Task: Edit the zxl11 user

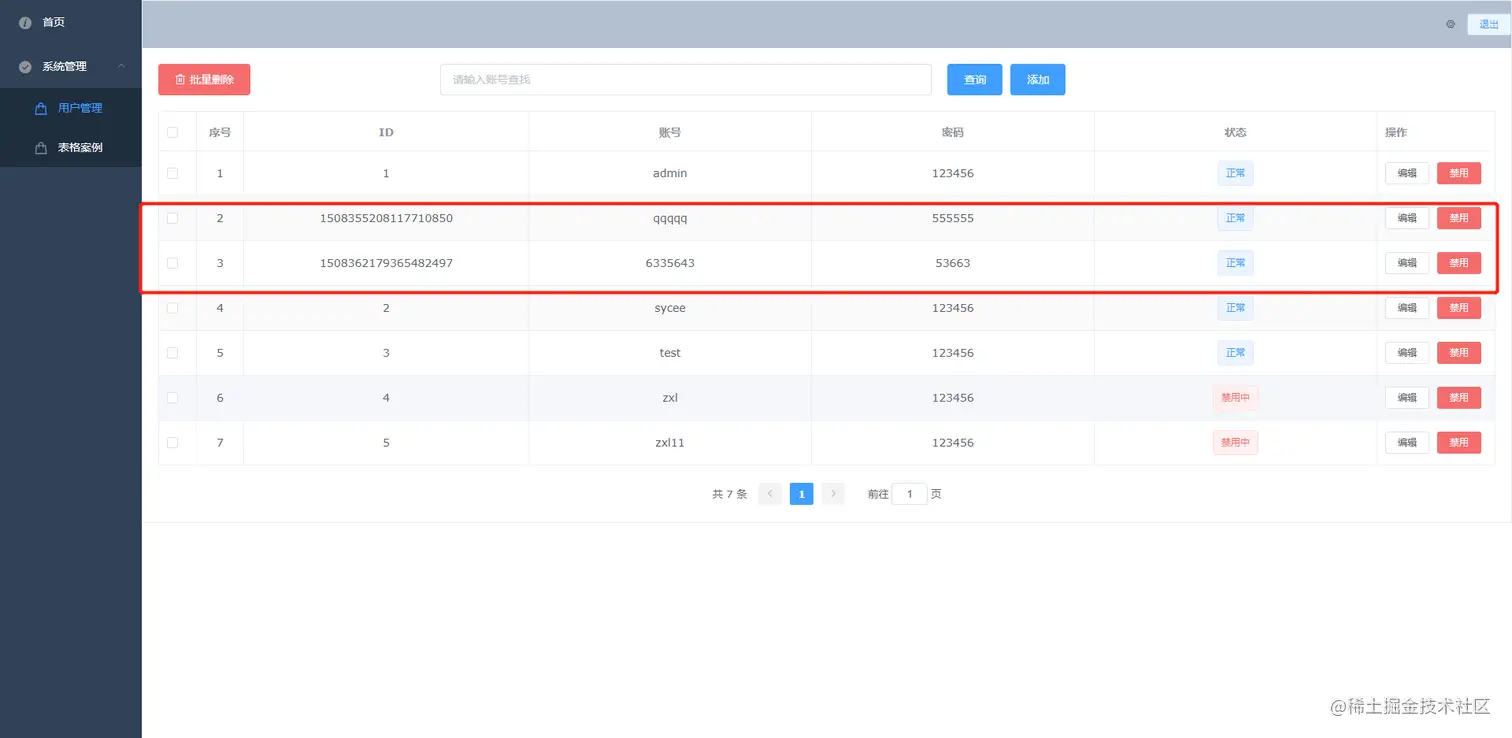Action: point(1407,442)
